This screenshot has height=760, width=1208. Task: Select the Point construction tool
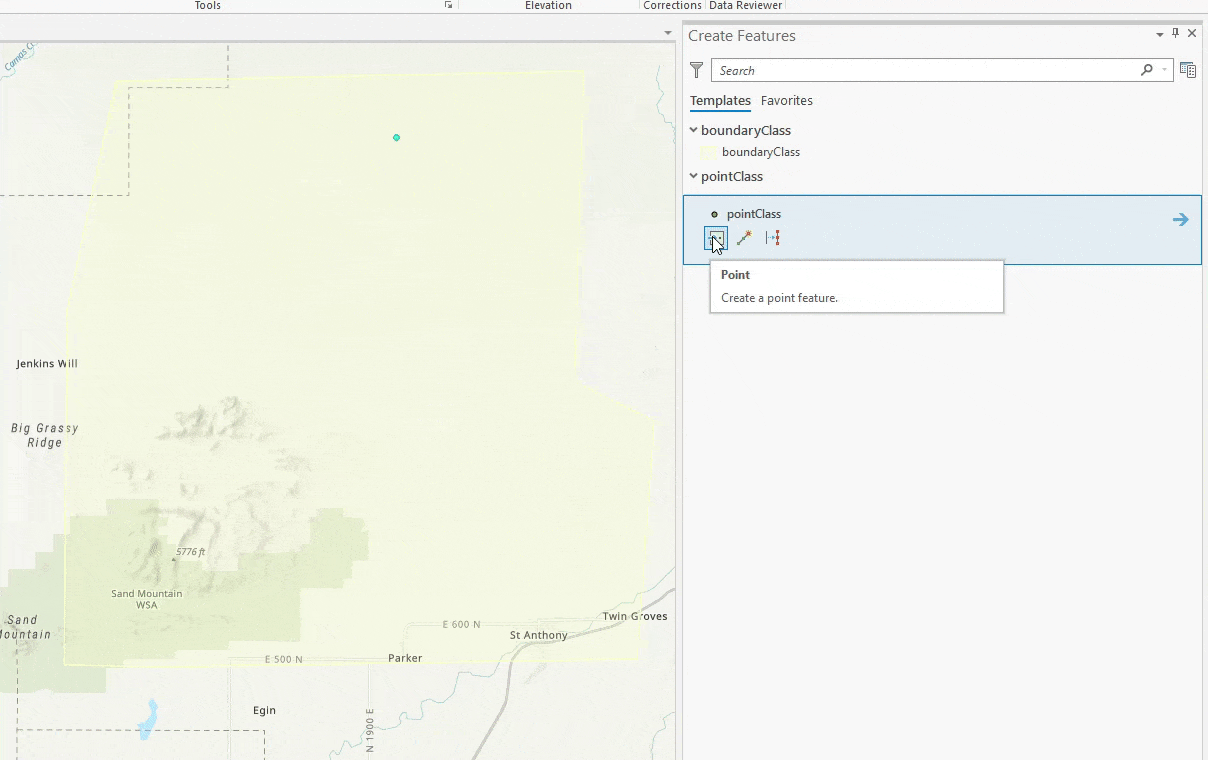coord(715,238)
